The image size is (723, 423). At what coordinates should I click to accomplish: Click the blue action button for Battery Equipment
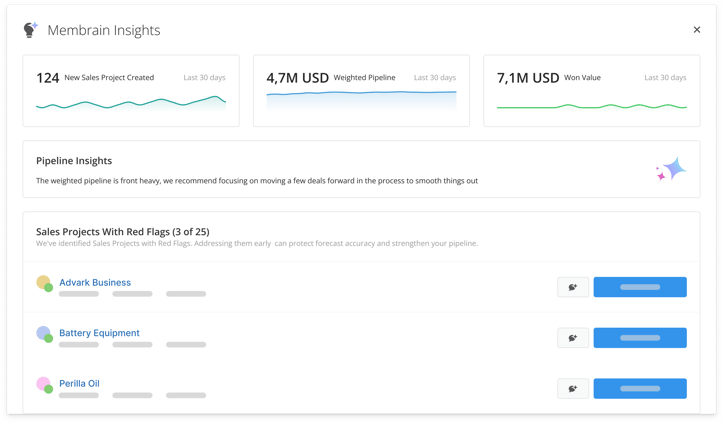[x=640, y=338]
